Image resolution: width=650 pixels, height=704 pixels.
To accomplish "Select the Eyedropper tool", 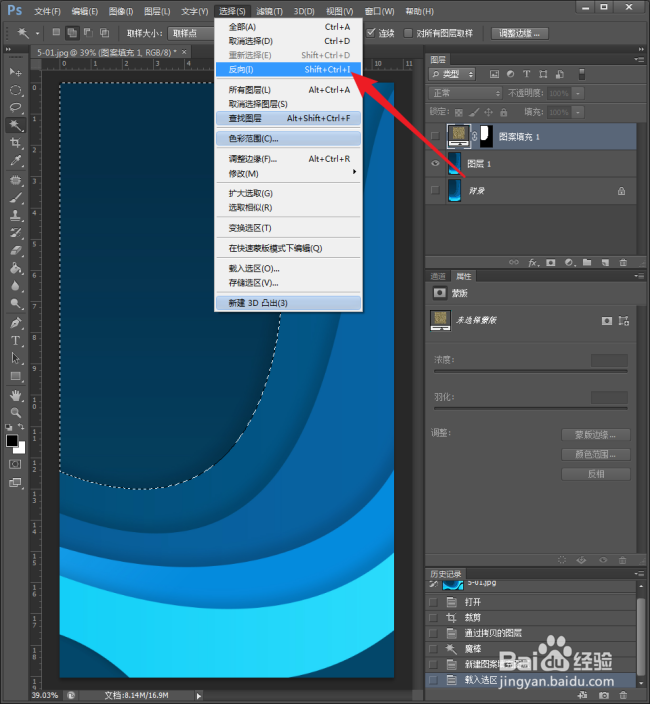I will (15, 161).
